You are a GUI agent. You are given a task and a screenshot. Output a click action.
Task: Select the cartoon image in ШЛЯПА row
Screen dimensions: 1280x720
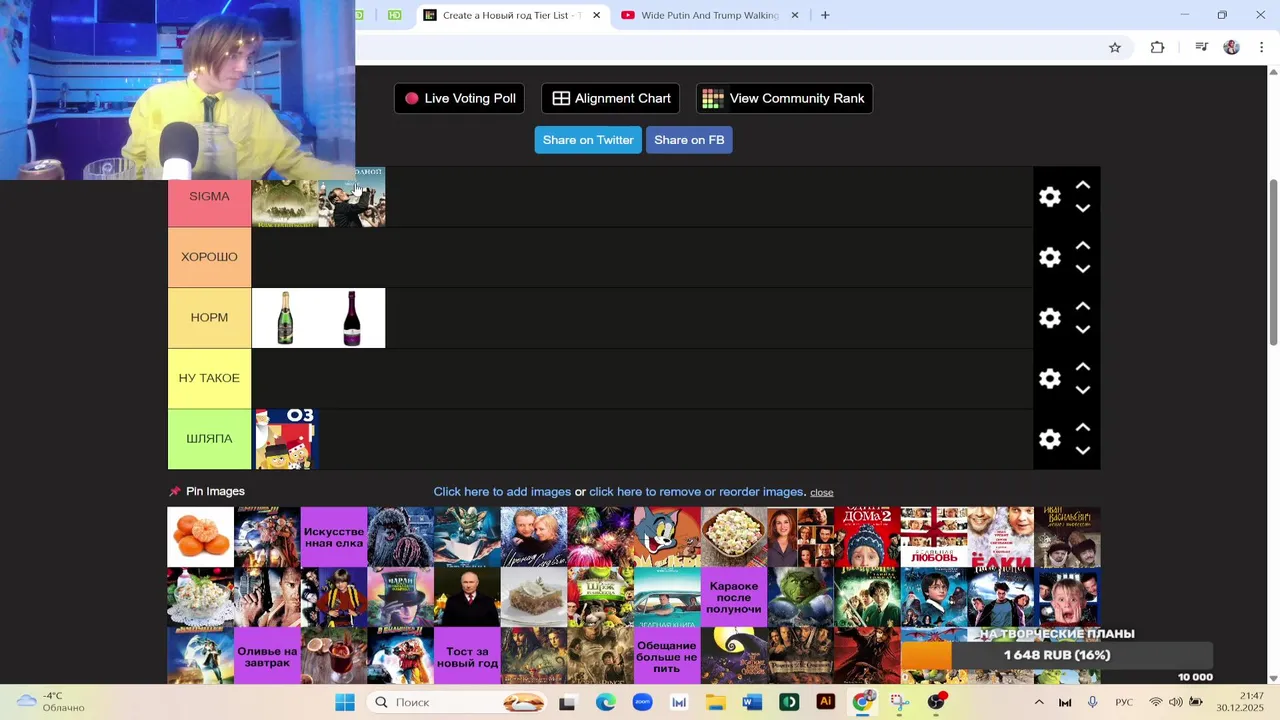(285, 439)
